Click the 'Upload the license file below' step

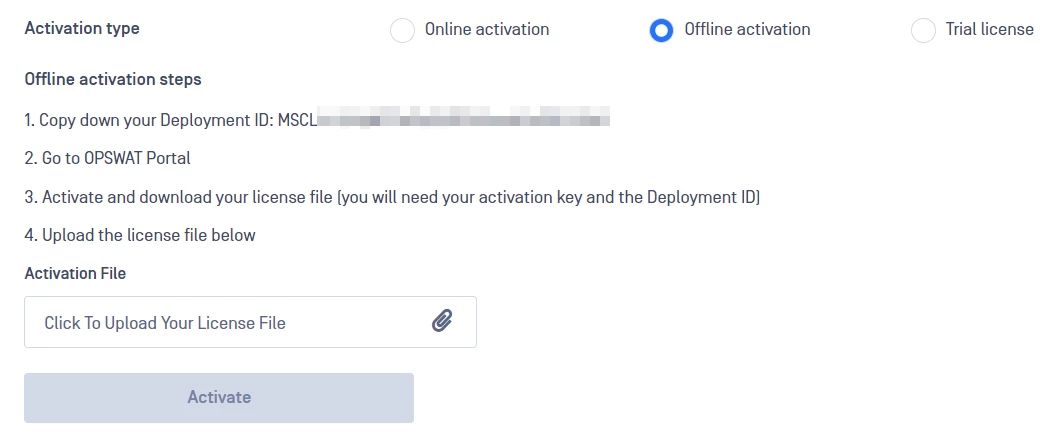[140, 235]
